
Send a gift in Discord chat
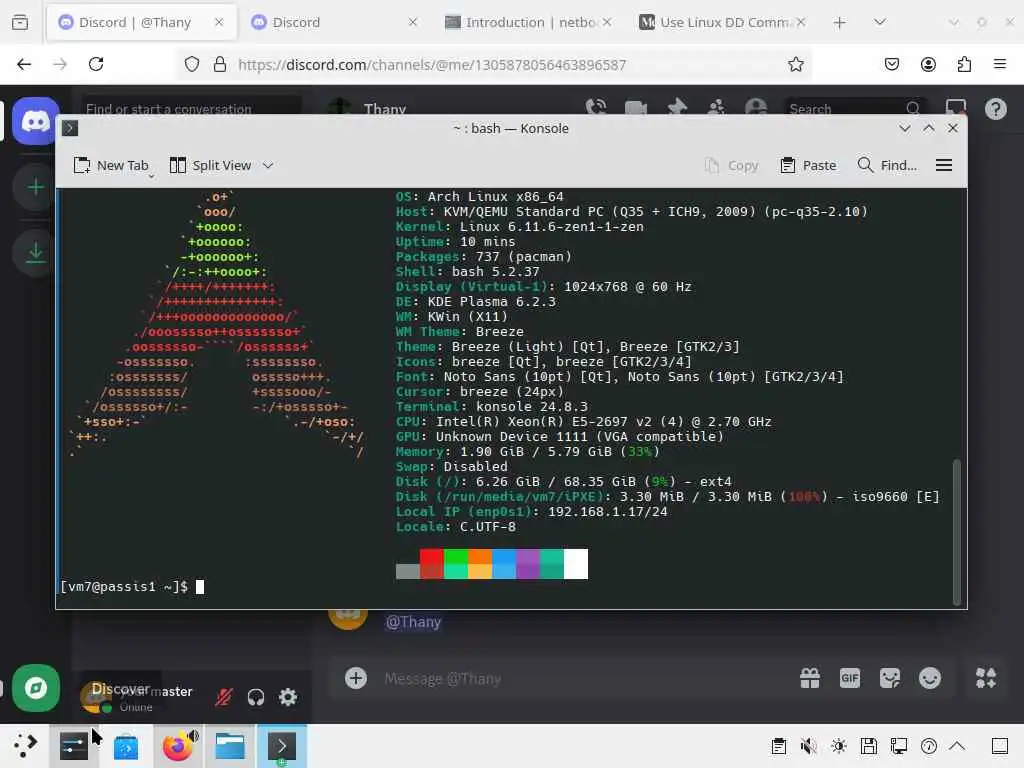pyautogui.click(x=810, y=678)
